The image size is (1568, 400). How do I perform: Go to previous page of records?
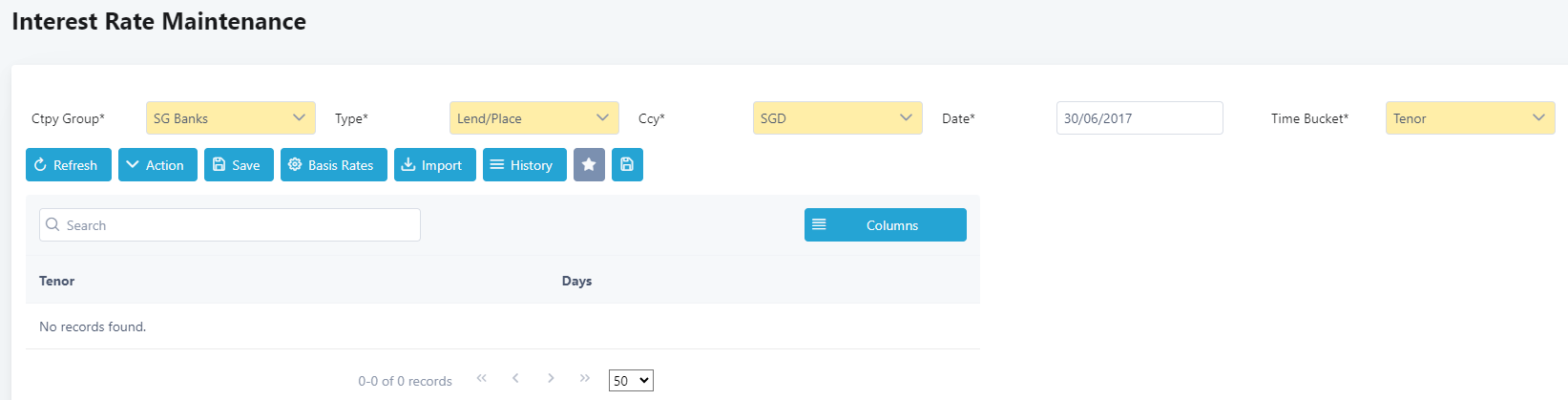coord(515,379)
